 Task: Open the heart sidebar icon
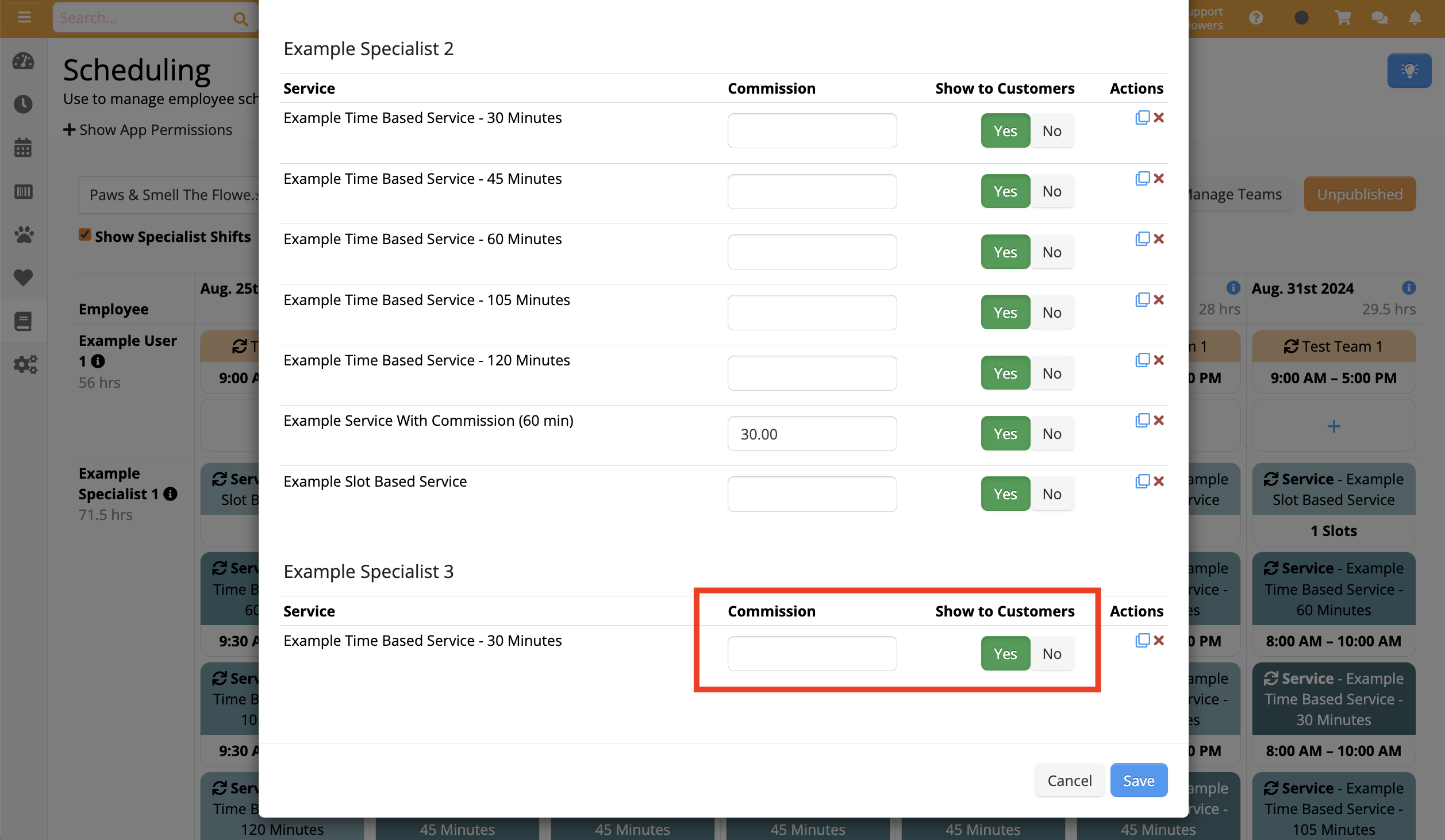(23, 278)
